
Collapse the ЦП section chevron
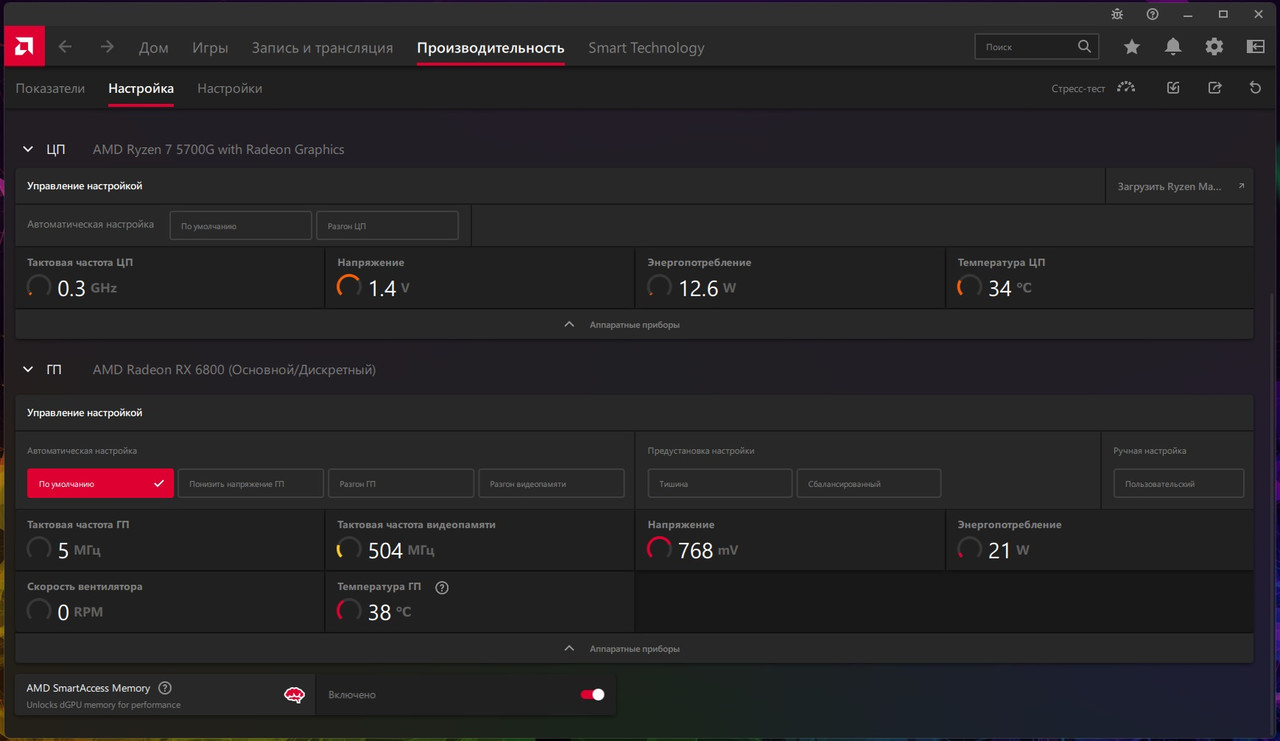[28, 149]
